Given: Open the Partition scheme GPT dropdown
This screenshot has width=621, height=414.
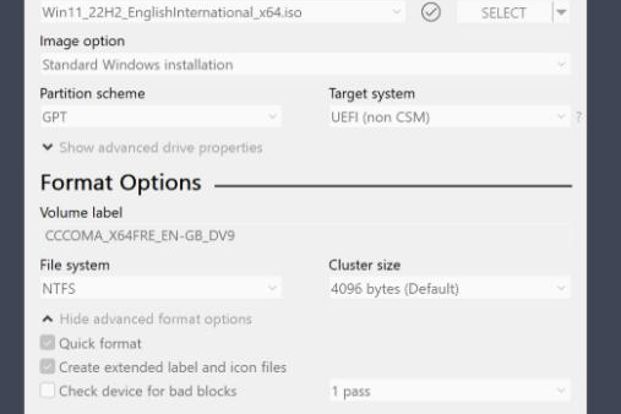Looking at the screenshot, I should point(160,117).
